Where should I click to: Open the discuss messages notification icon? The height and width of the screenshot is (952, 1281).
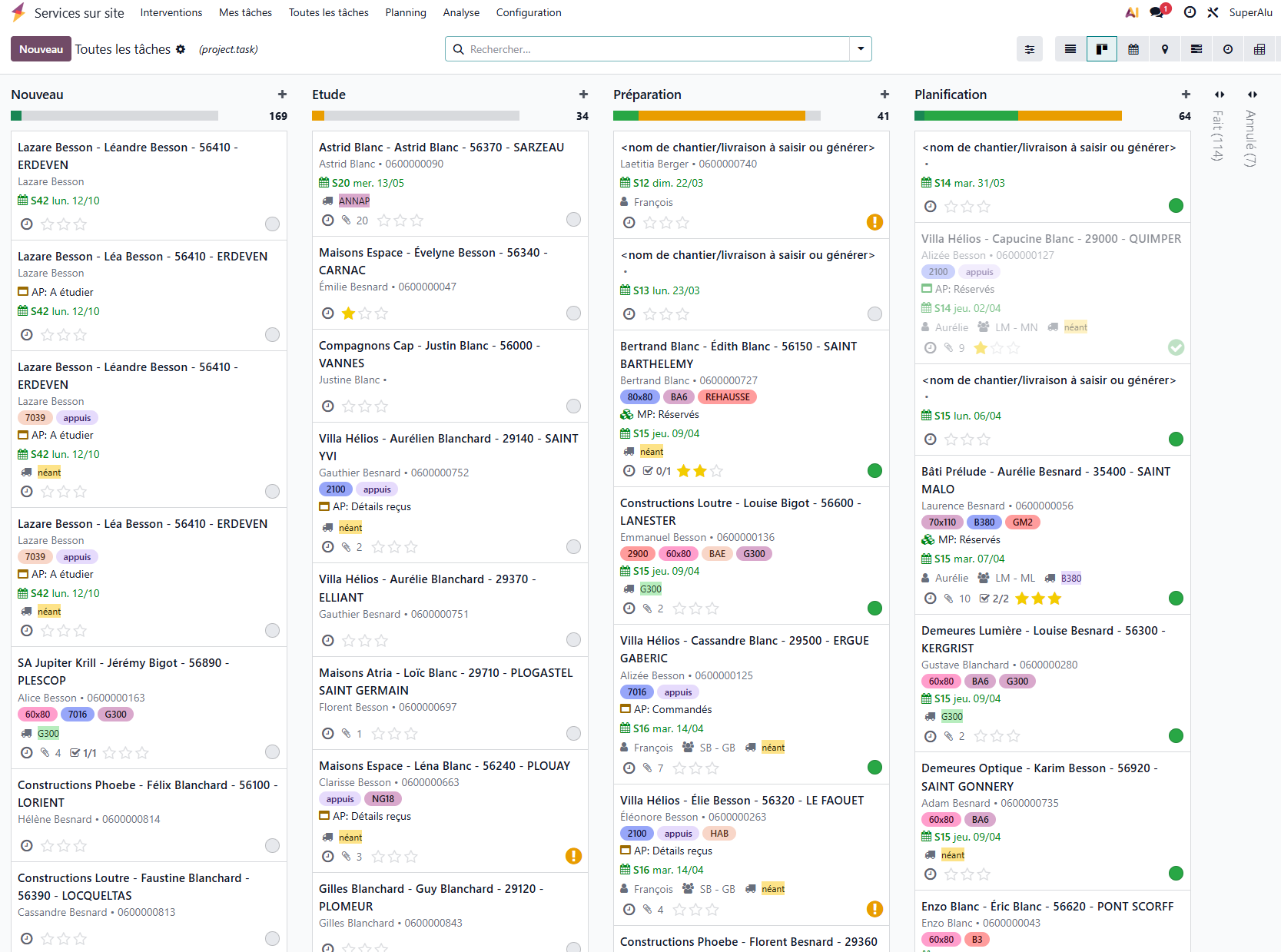(x=1157, y=12)
